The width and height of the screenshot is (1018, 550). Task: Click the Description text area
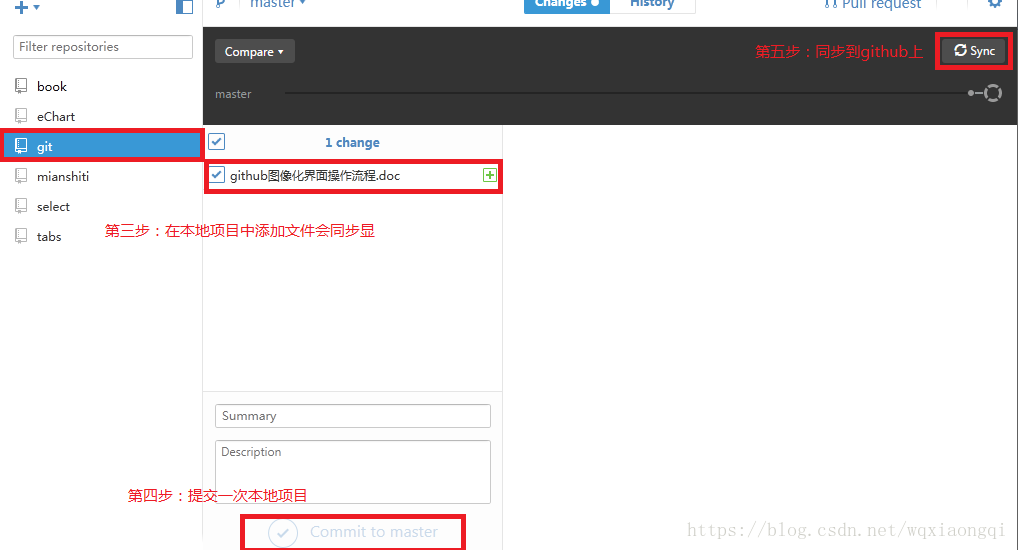pos(353,471)
